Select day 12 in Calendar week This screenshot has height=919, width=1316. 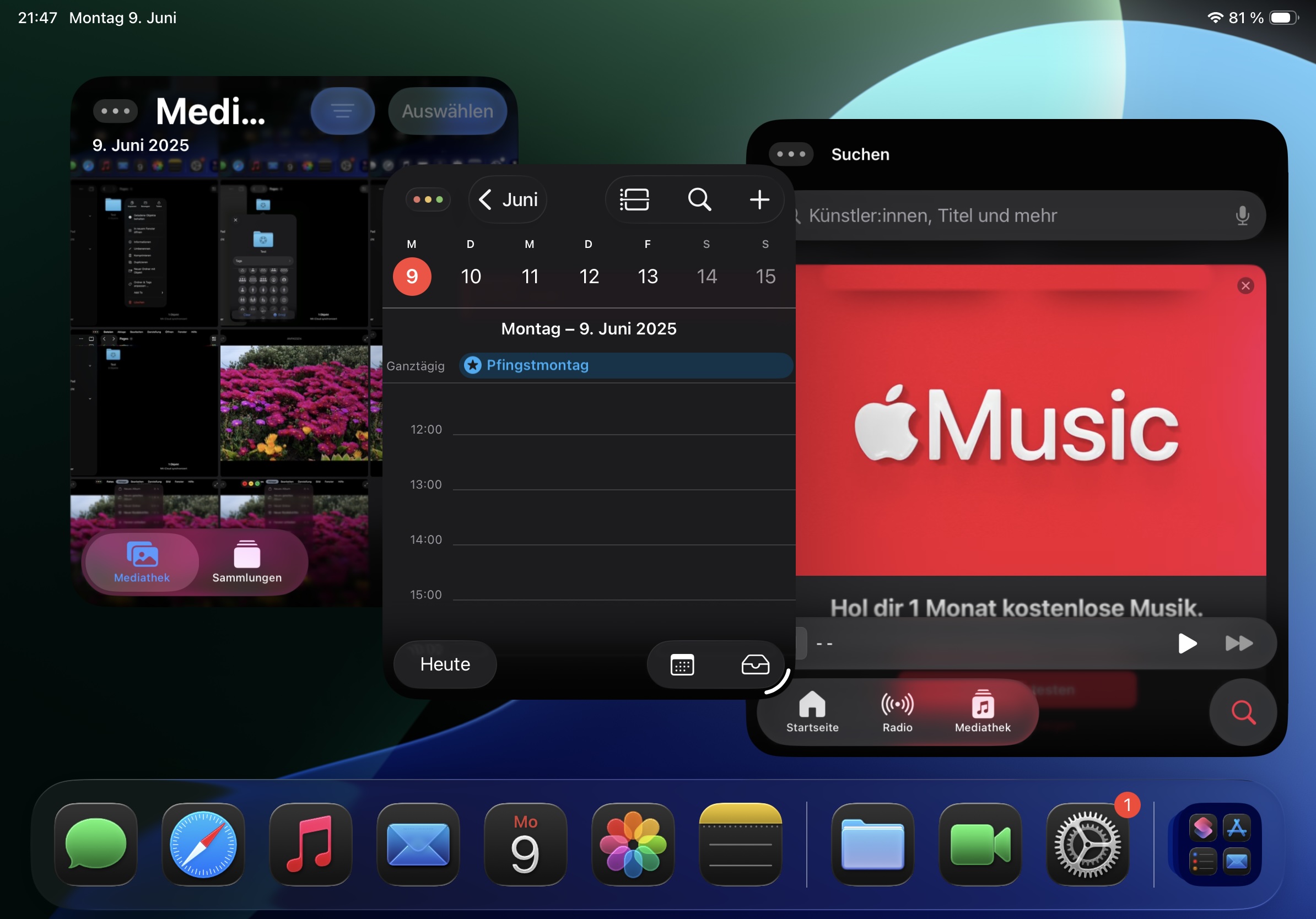coord(589,276)
